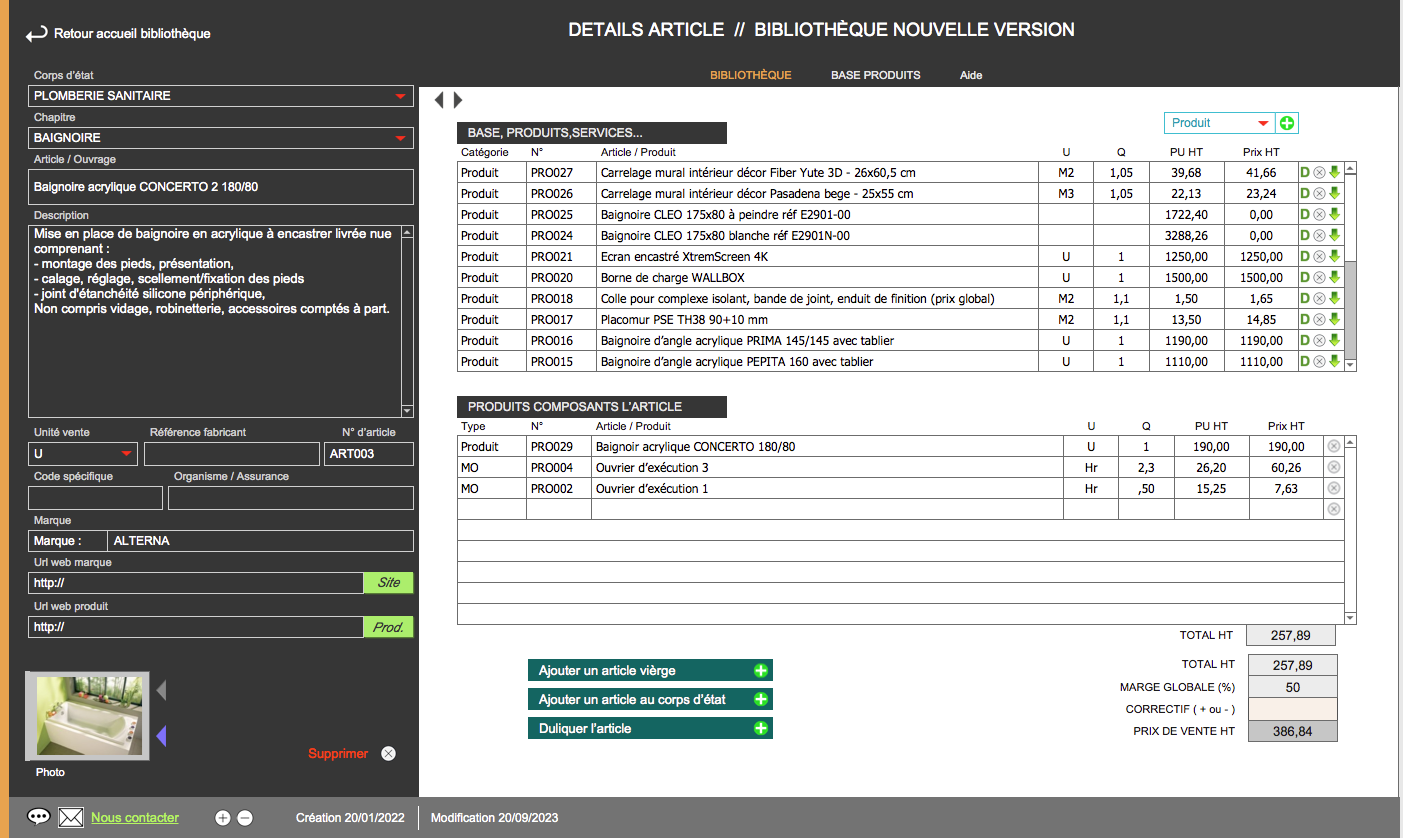Click green D icon on PRO024 row
The image size is (1403, 838).
pos(1304,235)
